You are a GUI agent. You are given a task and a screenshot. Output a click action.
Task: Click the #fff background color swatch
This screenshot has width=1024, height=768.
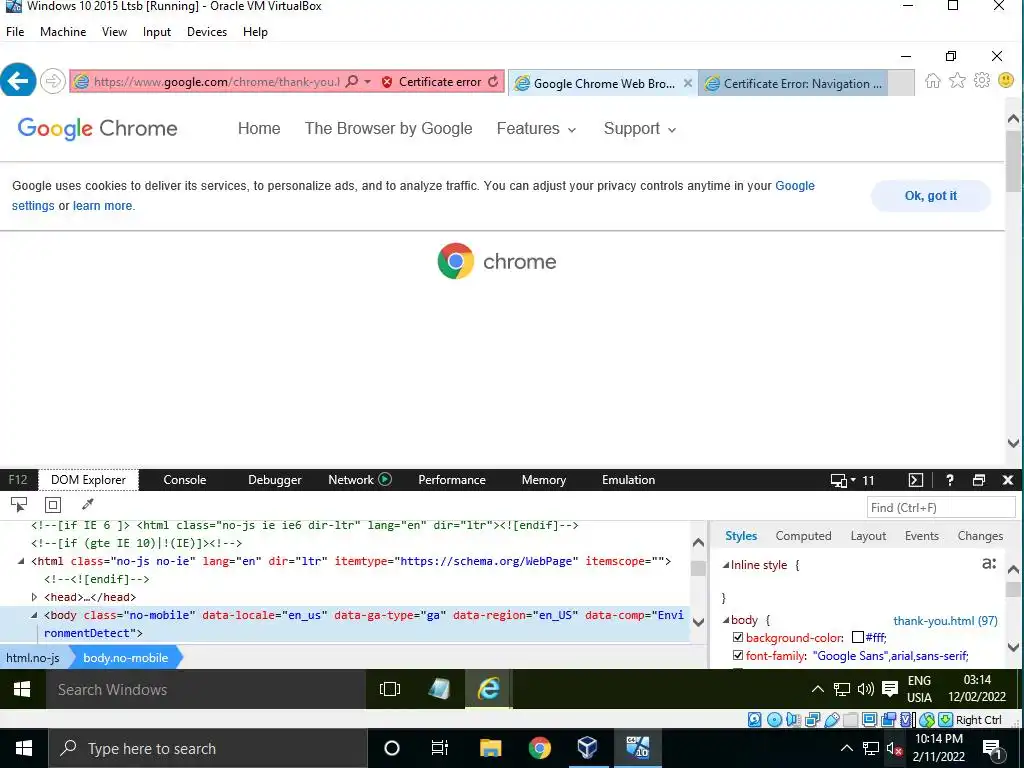858,637
